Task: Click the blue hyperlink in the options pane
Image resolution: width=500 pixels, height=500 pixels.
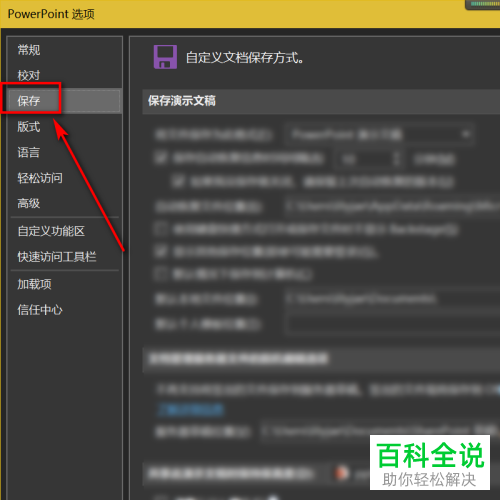Action: pos(191,410)
